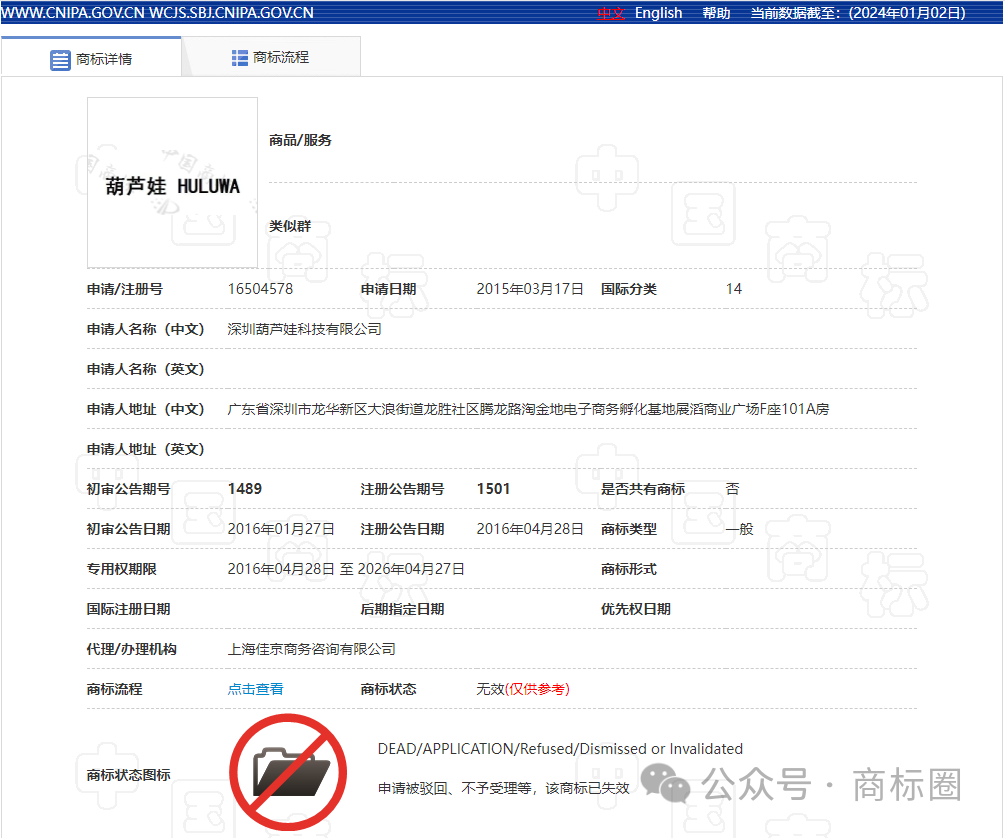Click applicant name 深圳葫芦娃科技有限公司

click(305, 329)
